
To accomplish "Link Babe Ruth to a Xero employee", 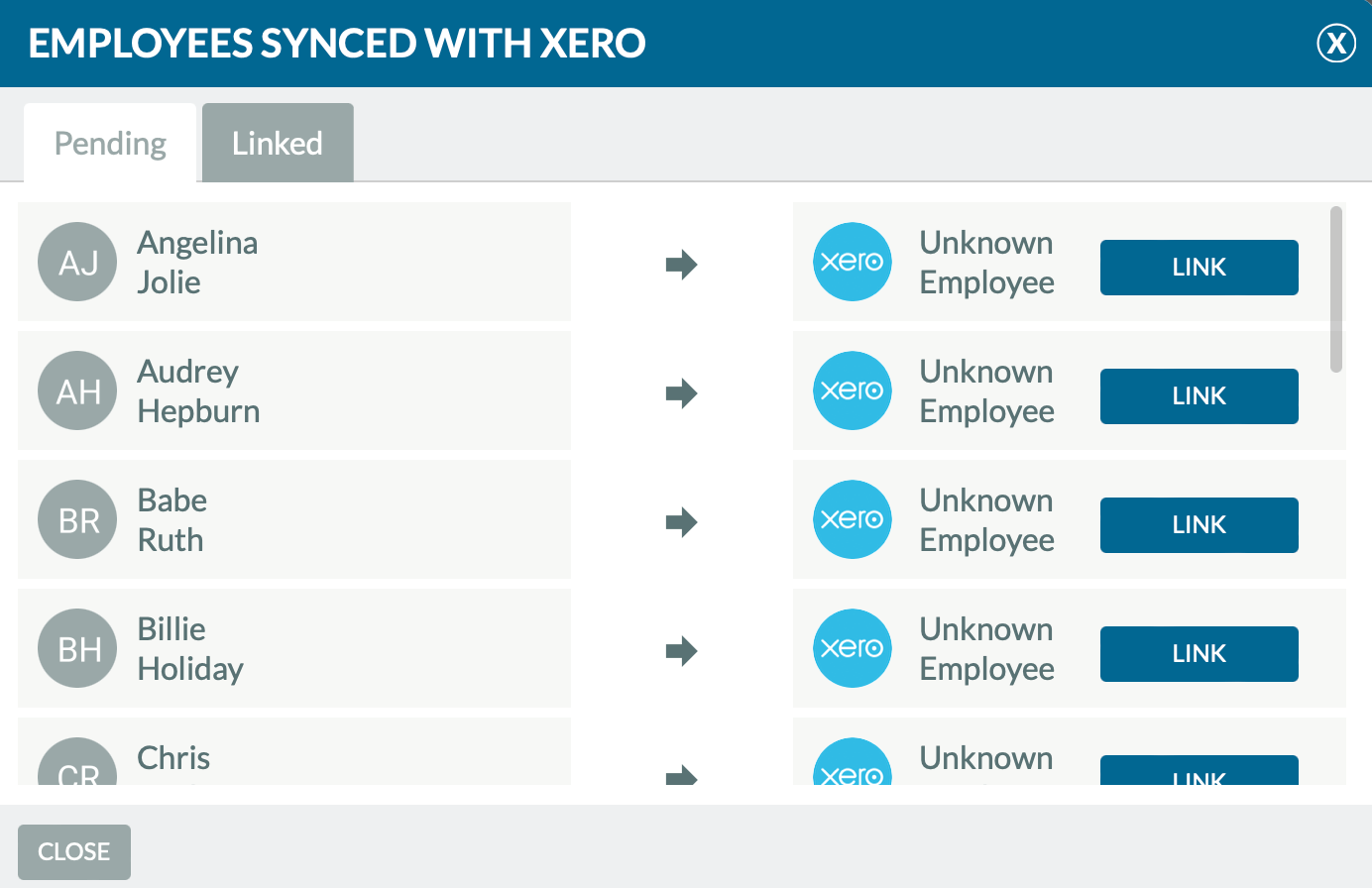I will (x=1200, y=525).
